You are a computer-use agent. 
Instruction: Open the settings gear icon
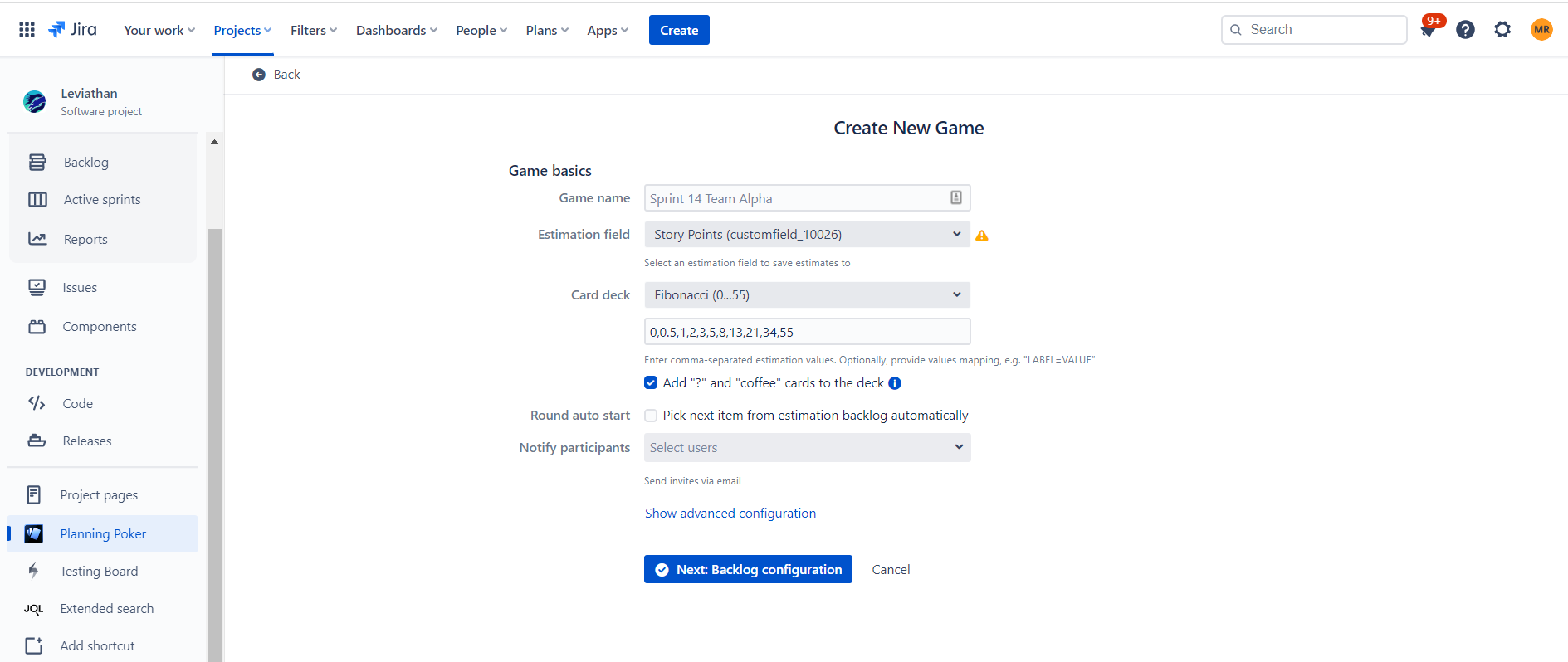point(1502,30)
